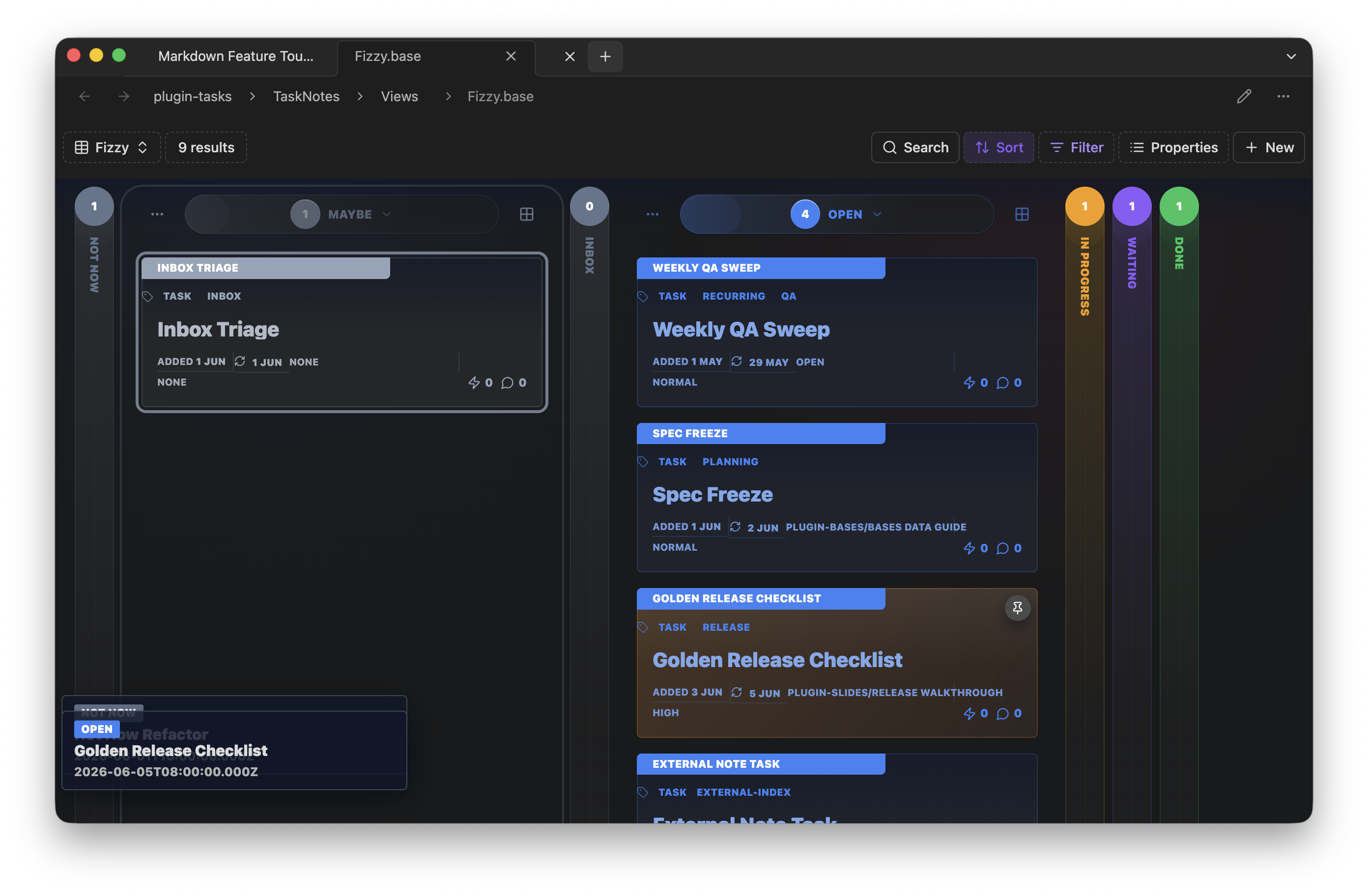Toggle pin on Golden Release Checklist
This screenshot has width=1368, height=896.
(1017, 608)
